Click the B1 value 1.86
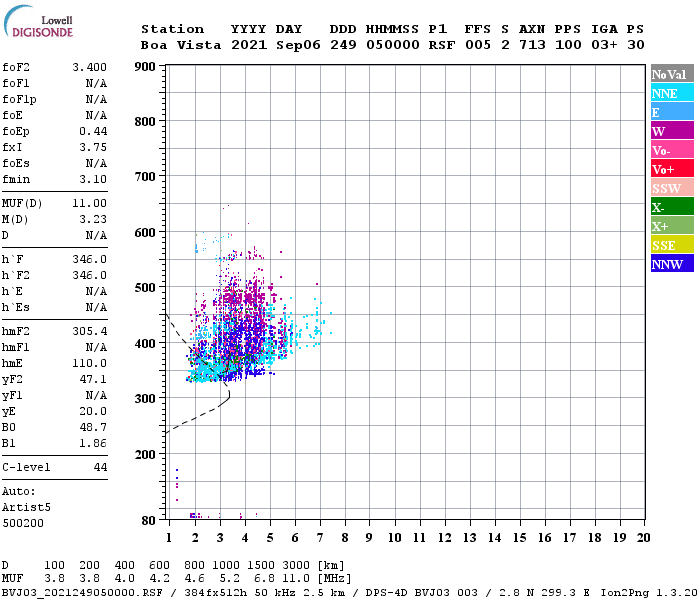700x600 pixels. (93, 443)
